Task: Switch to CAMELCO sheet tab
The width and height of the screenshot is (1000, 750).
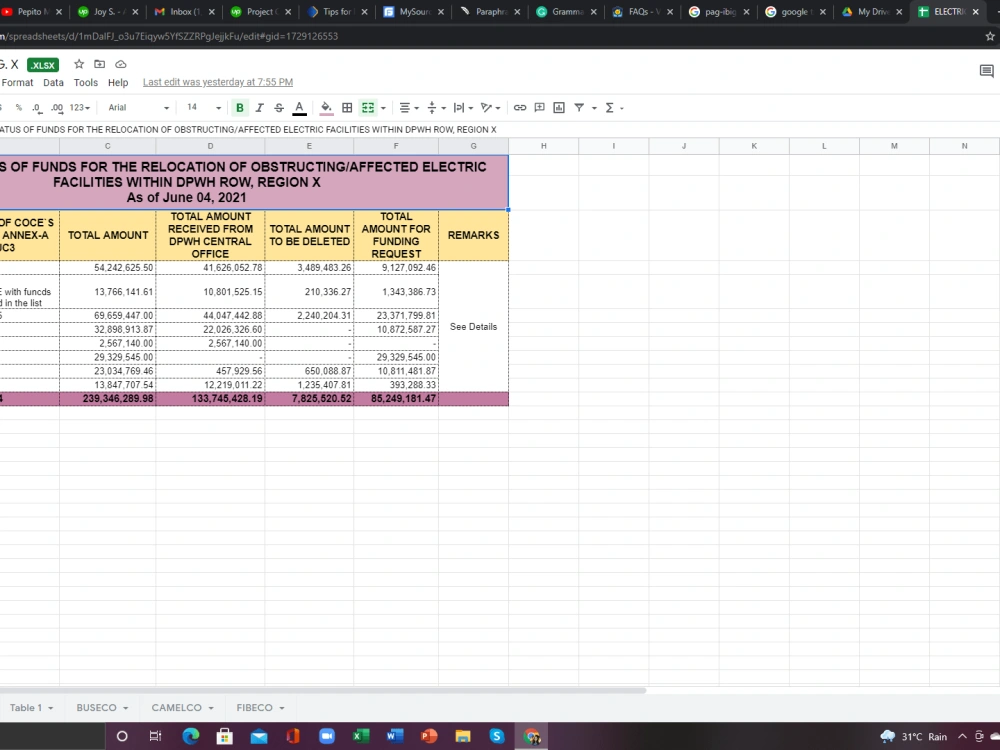Action: tap(182, 707)
